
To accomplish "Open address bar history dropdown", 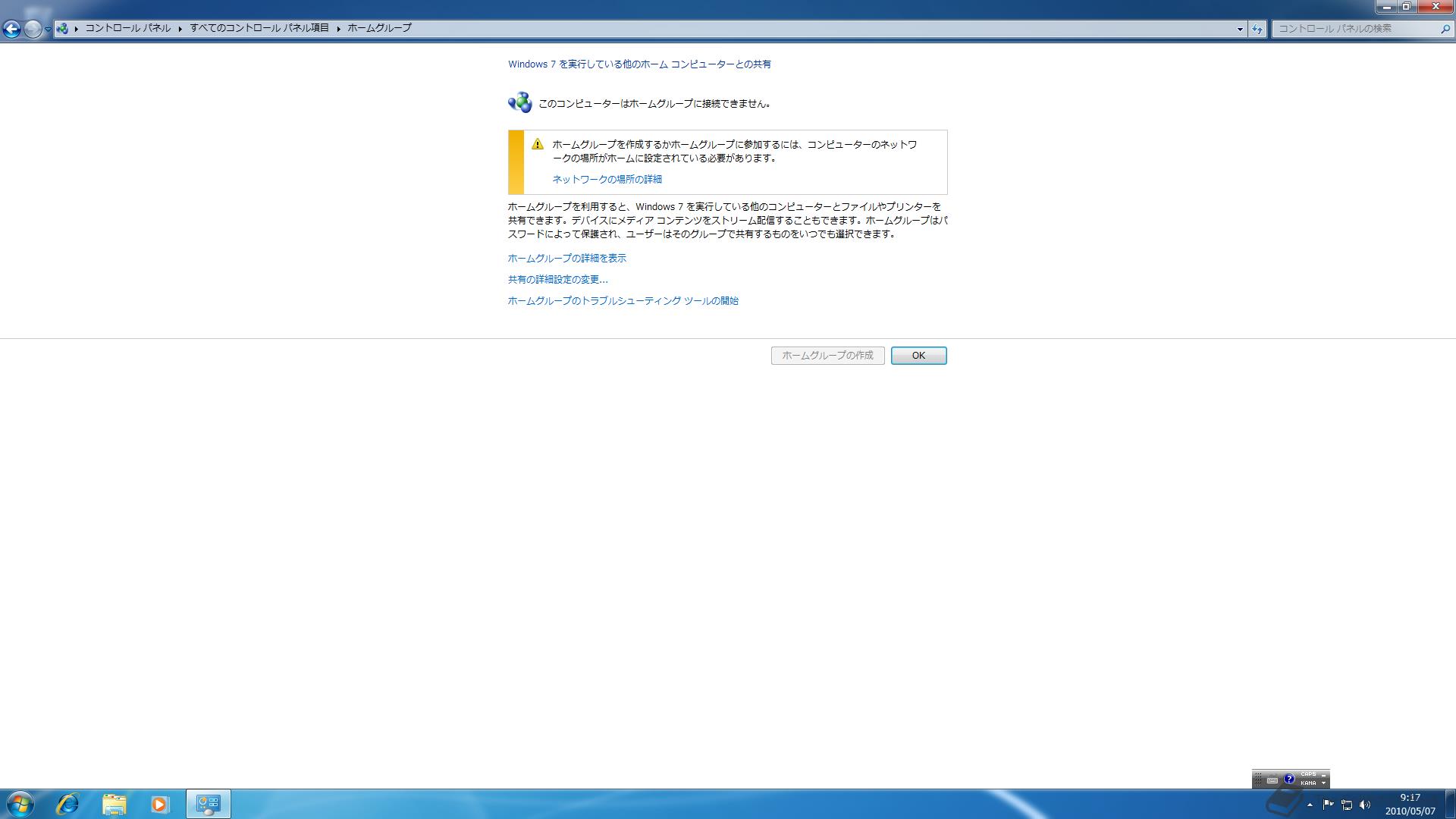I will 1240,29.
